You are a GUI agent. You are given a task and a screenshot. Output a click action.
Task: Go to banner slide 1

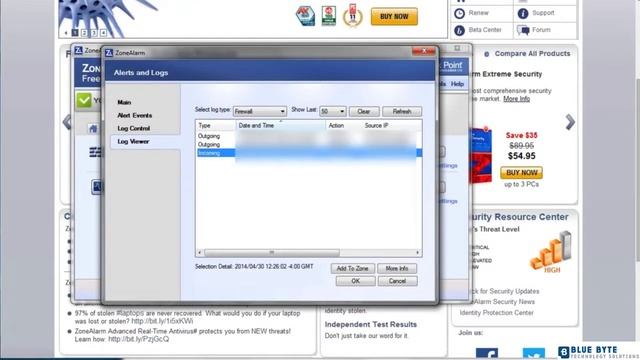pos(75,33)
